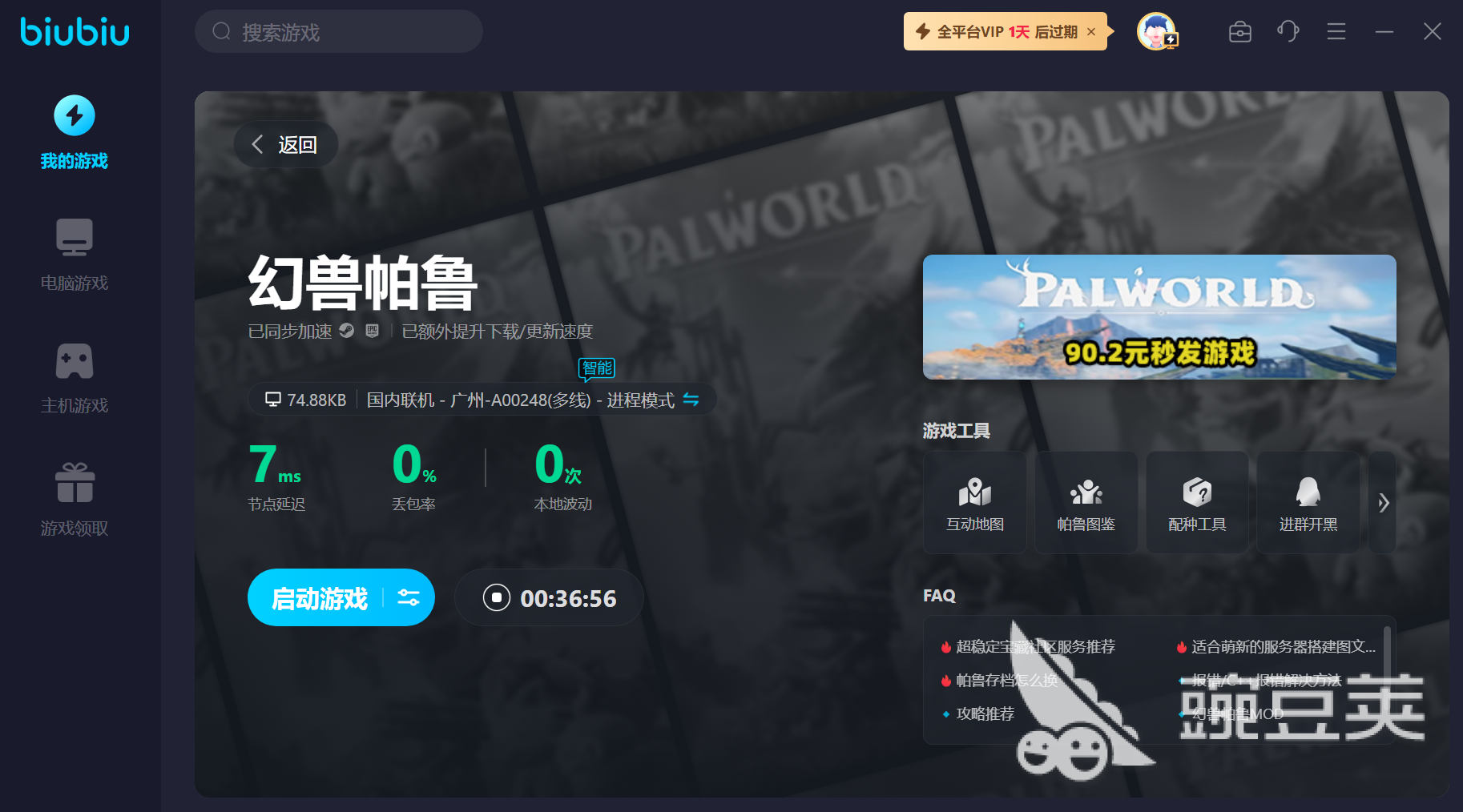Show more game tools with right chevron

[1383, 503]
